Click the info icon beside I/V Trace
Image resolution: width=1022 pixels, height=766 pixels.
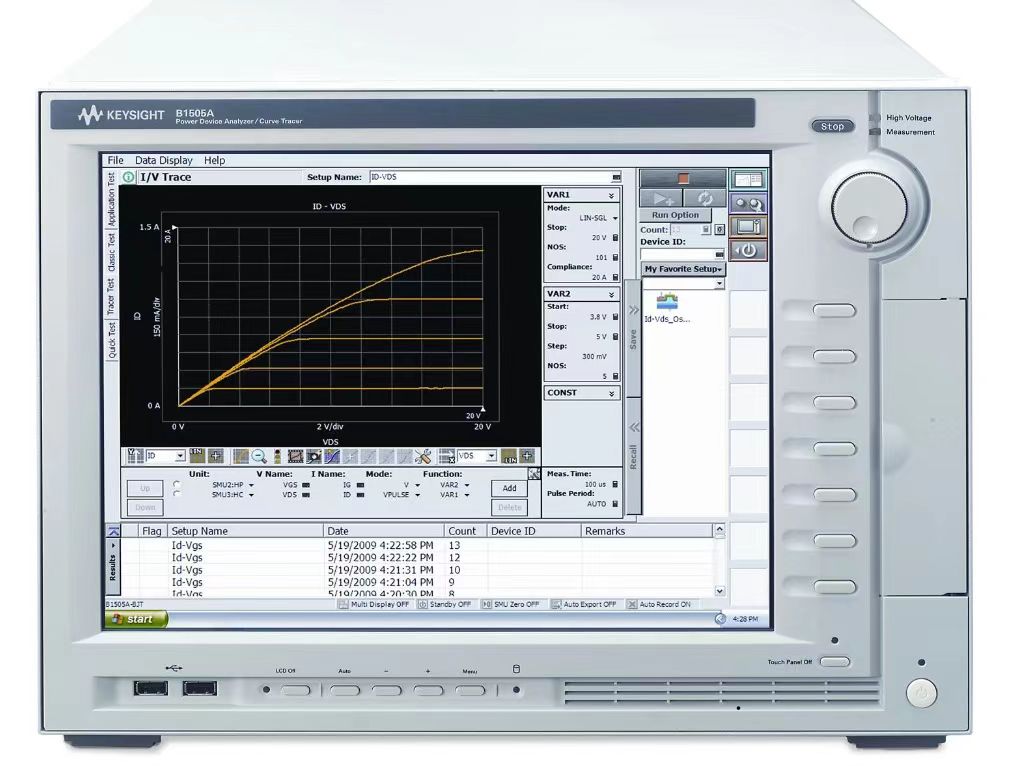tap(129, 177)
